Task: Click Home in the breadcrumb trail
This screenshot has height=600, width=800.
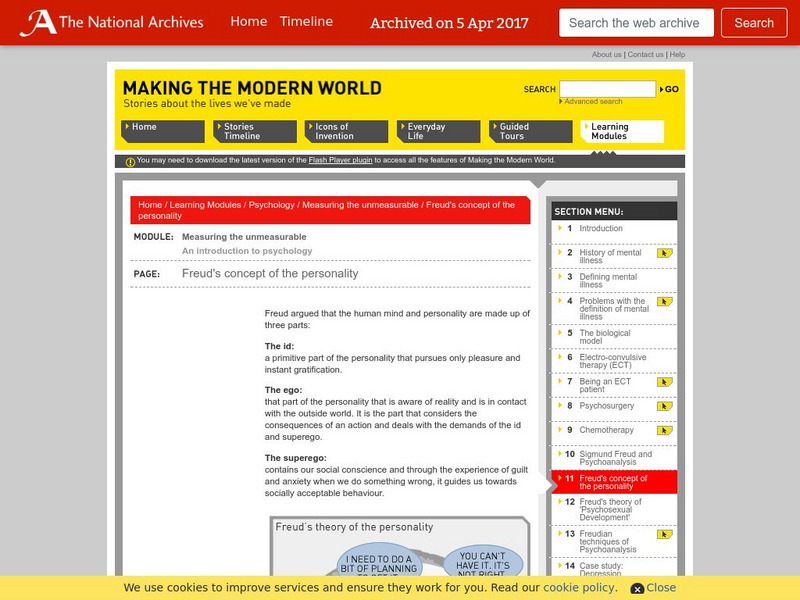Action: coord(150,205)
